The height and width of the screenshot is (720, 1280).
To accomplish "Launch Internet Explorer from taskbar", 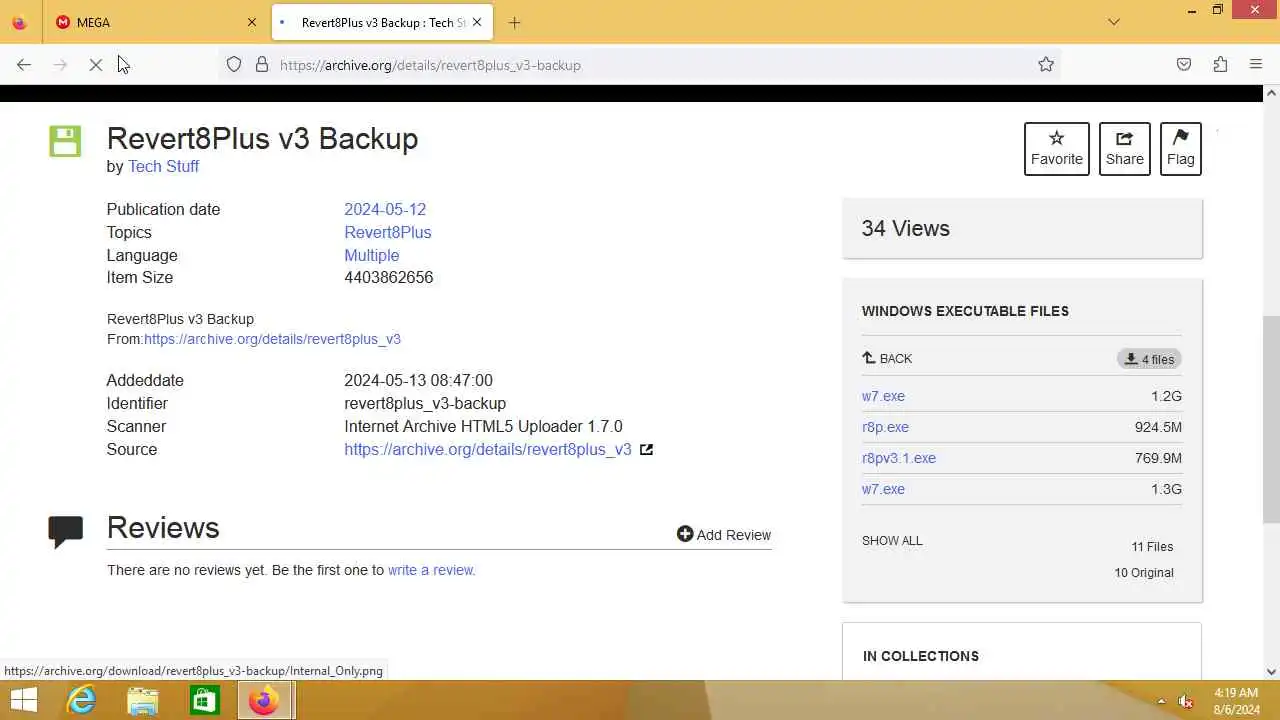I will coord(81,701).
